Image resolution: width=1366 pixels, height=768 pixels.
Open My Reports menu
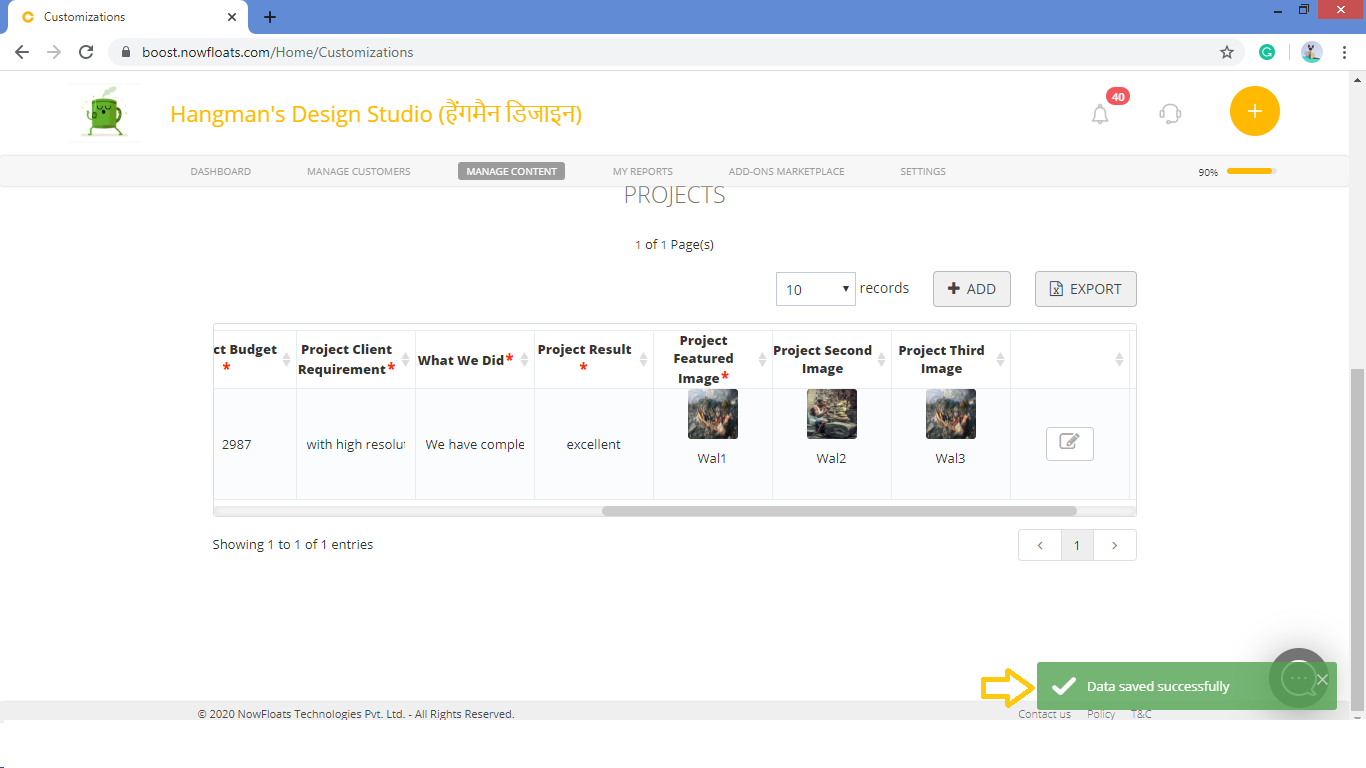[643, 172]
